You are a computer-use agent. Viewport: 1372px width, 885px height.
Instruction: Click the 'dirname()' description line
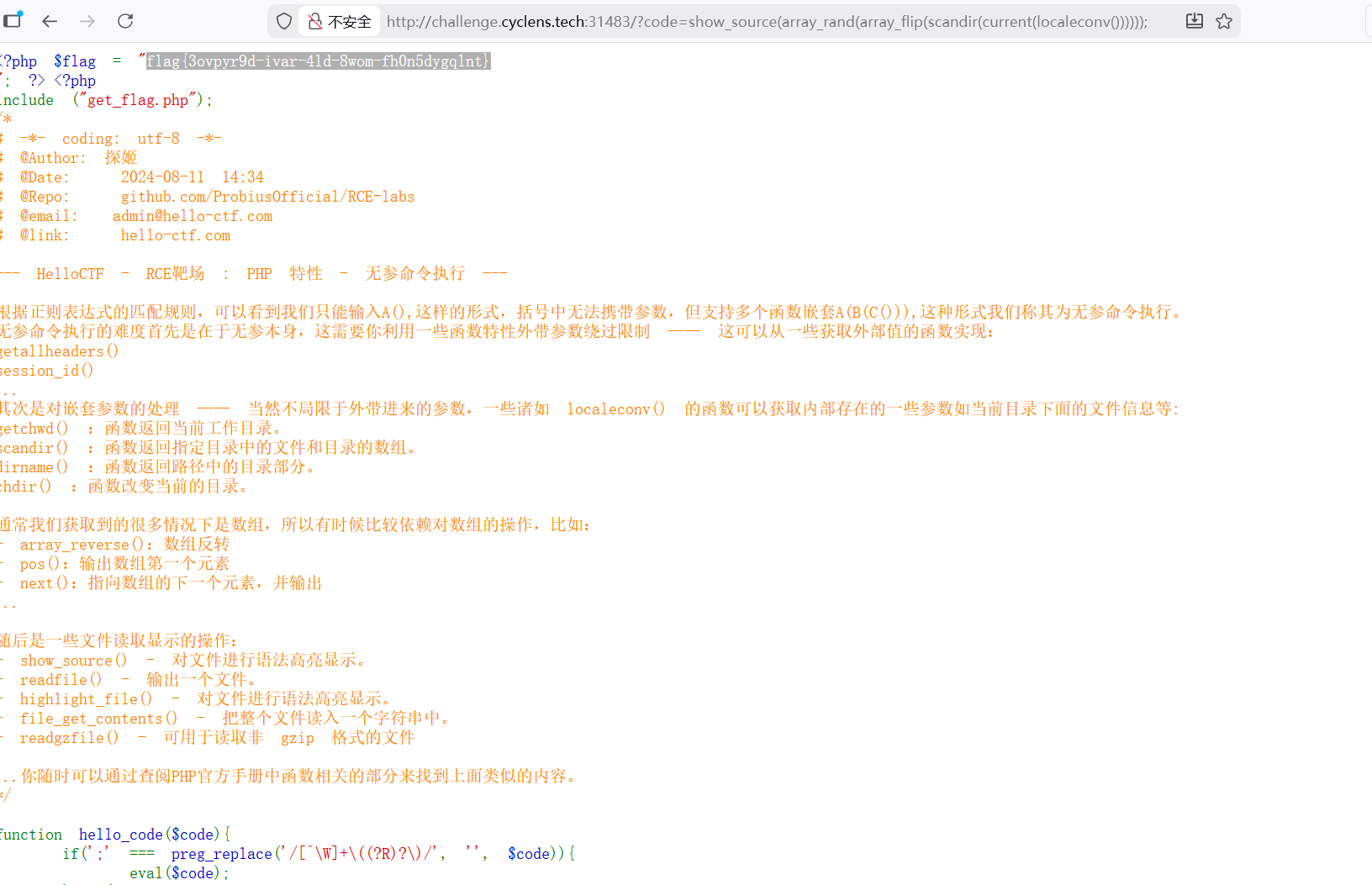click(158, 467)
